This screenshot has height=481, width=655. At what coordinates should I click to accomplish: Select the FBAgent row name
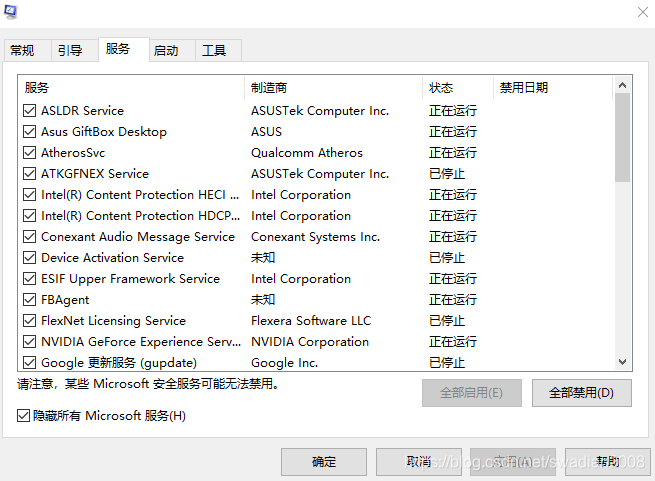(65, 300)
